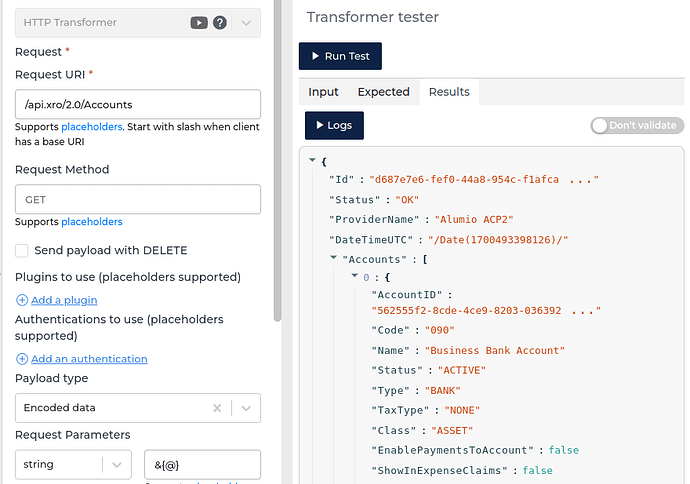
Task: Click the "OK" status value
Action: pyautogui.click(x=407, y=200)
